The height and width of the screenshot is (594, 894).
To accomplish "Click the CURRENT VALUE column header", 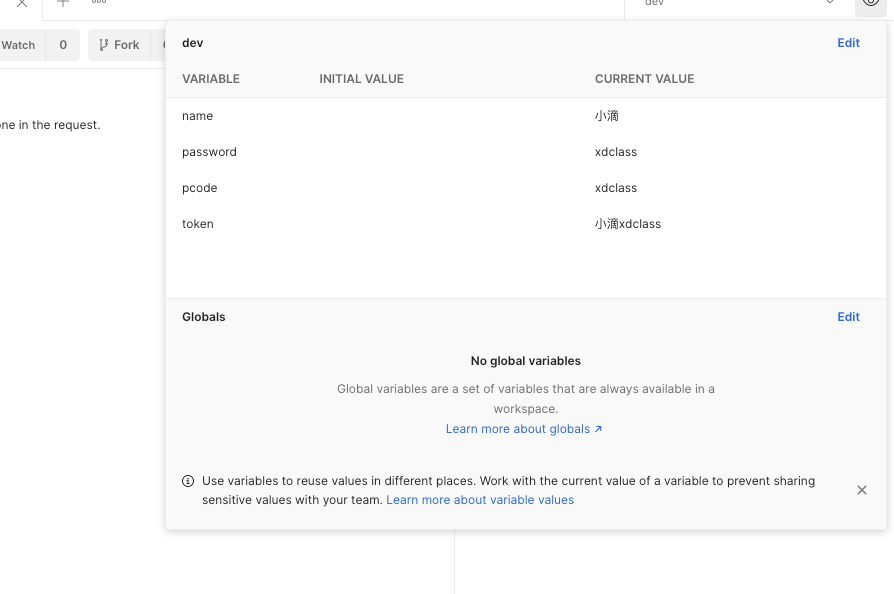I will pyautogui.click(x=644, y=79).
